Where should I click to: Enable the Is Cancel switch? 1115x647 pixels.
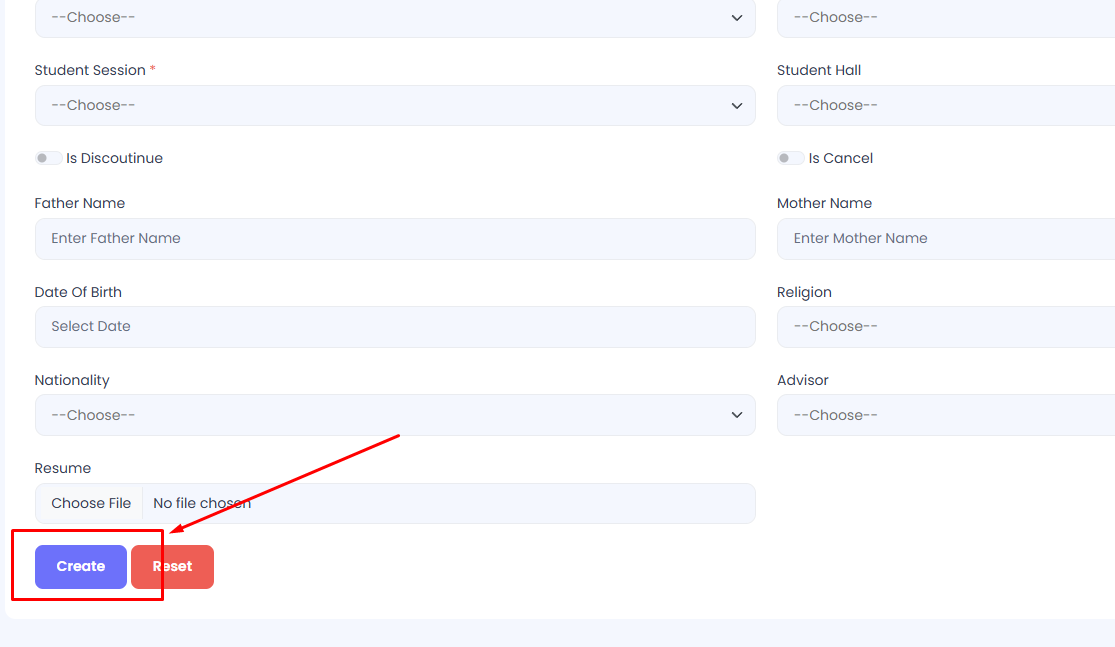790,158
